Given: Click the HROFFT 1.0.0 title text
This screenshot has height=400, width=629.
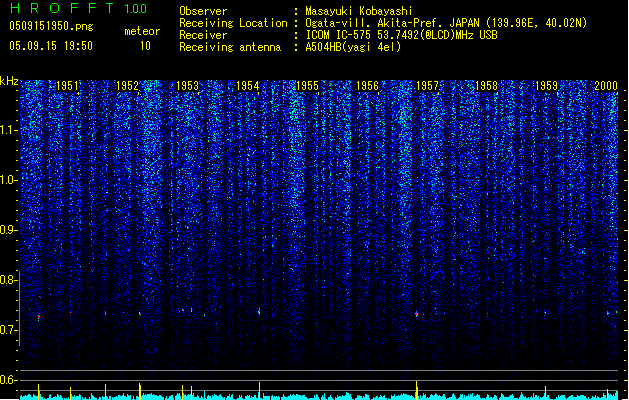Looking at the screenshot, I should tap(78, 8).
